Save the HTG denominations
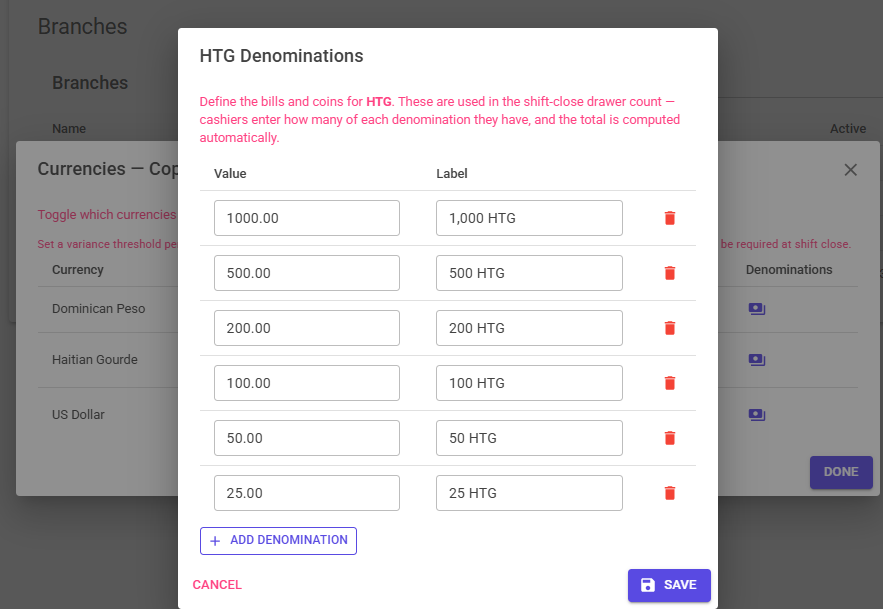 coord(669,585)
